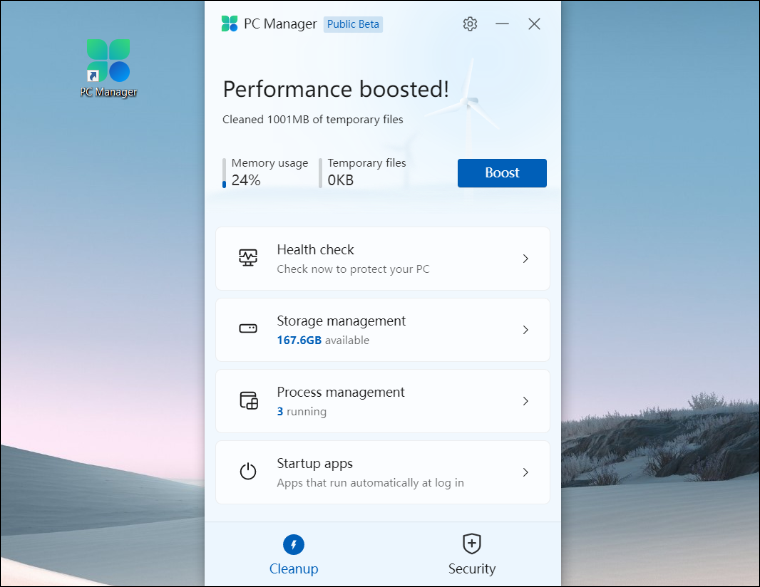Image resolution: width=760 pixels, height=587 pixels.
Task: Minimize the PC Manager window
Action: click(502, 24)
